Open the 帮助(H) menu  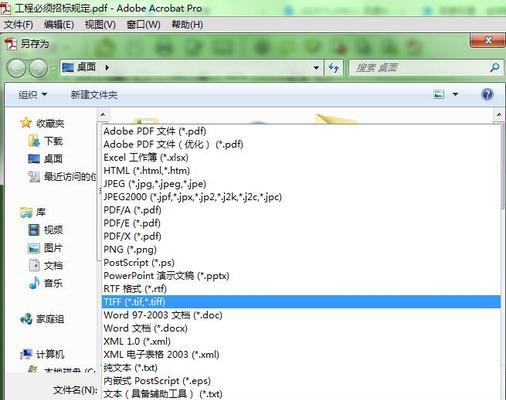pos(187,25)
